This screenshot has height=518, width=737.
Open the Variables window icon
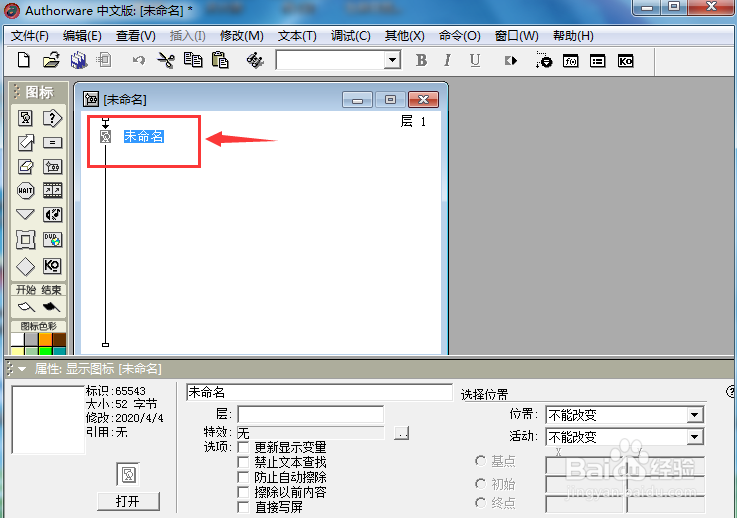tap(597, 61)
